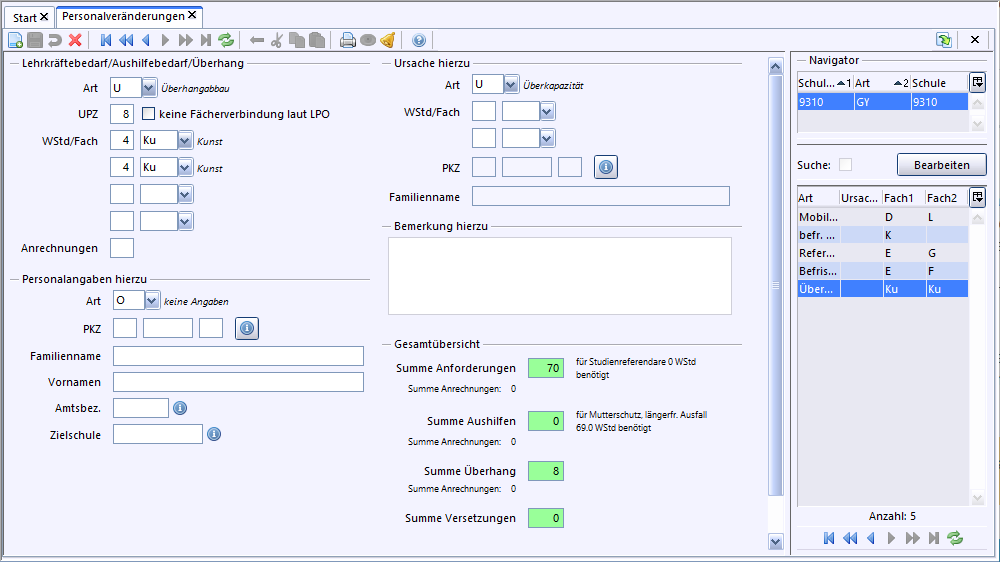Expand Art dropdown showing 'keine Angaben'
This screenshot has width=1000, height=562.
[152, 300]
